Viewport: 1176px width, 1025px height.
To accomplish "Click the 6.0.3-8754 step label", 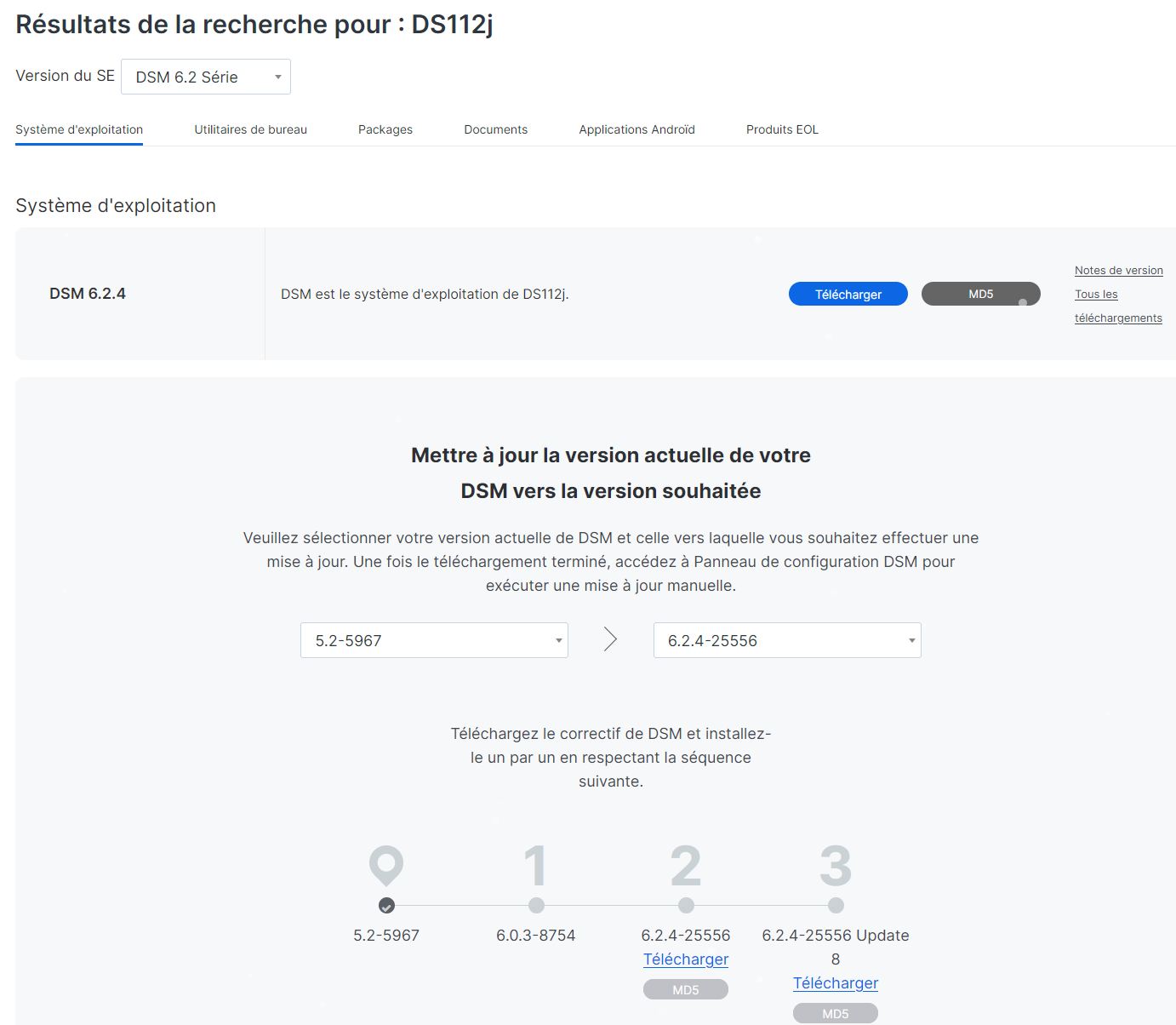I will pos(536,936).
